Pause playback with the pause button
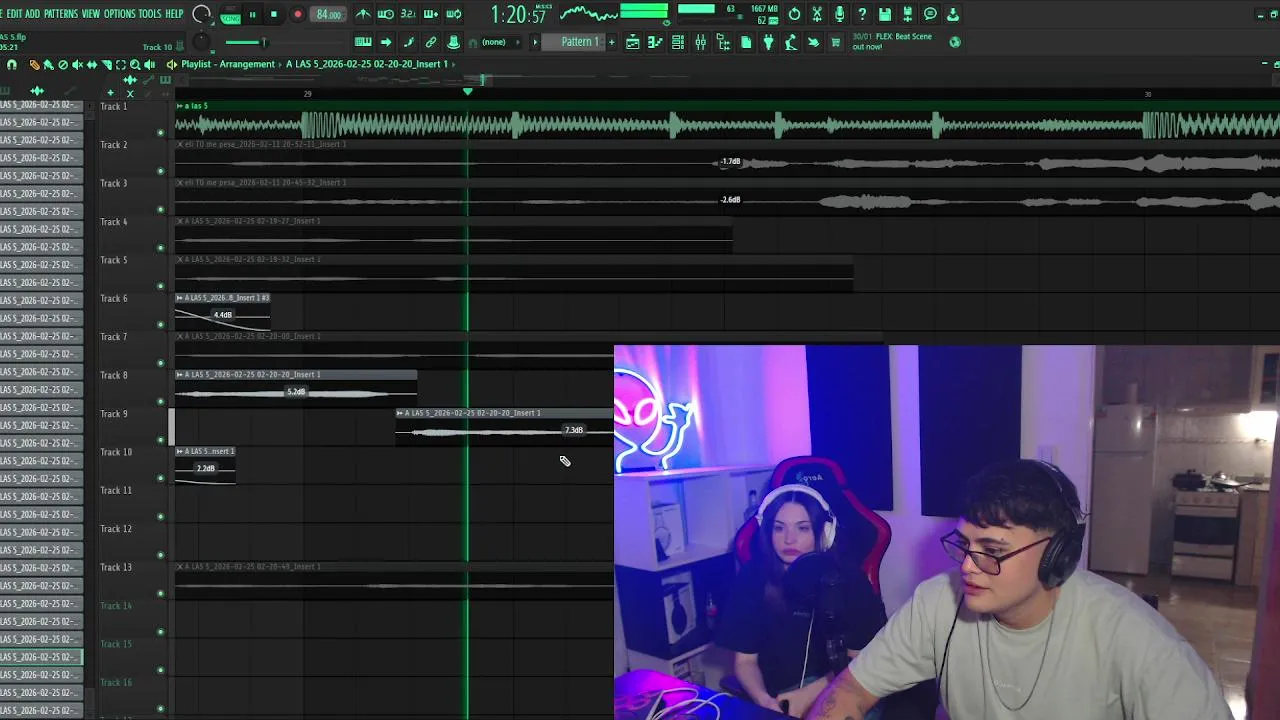Image resolution: width=1280 pixels, height=720 pixels. coord(252,14)
